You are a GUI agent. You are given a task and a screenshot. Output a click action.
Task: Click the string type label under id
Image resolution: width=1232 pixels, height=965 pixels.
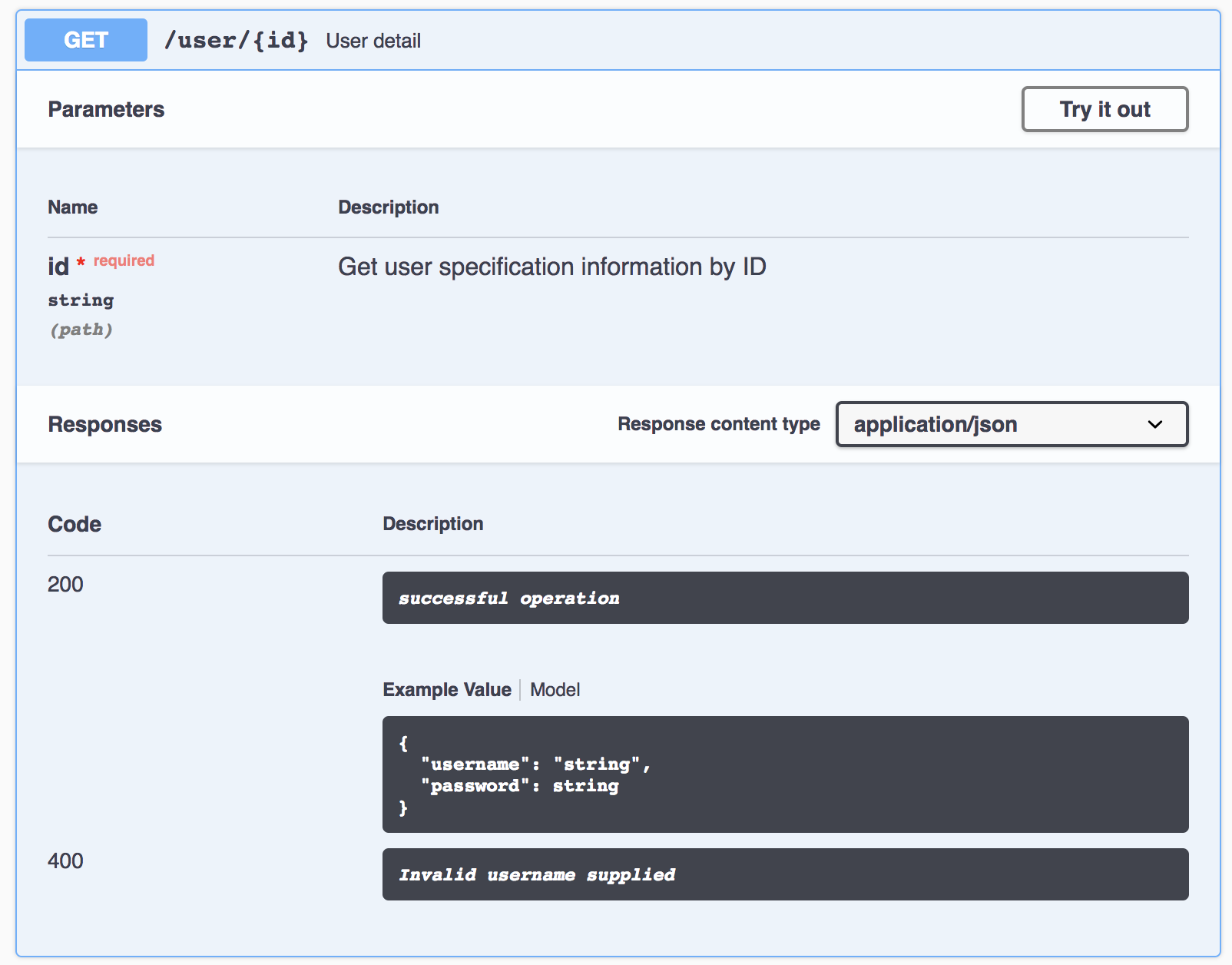[x=81, y=300]
